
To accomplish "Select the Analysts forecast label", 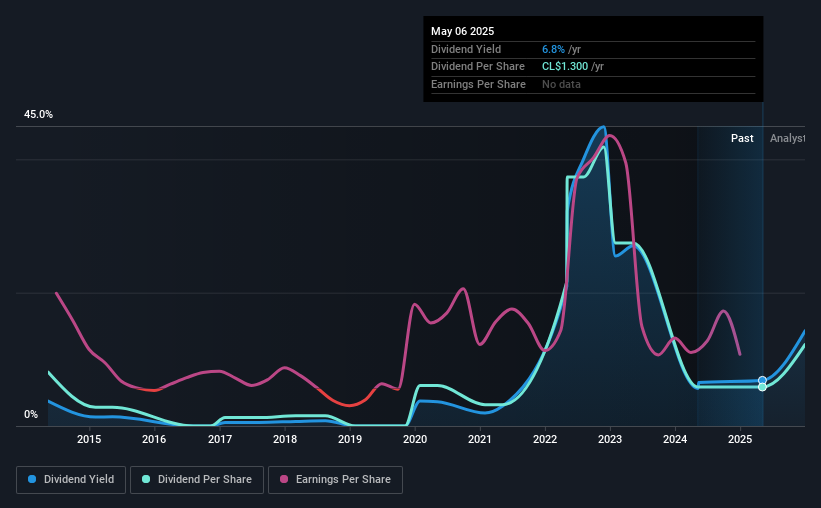I will (787, 138).
